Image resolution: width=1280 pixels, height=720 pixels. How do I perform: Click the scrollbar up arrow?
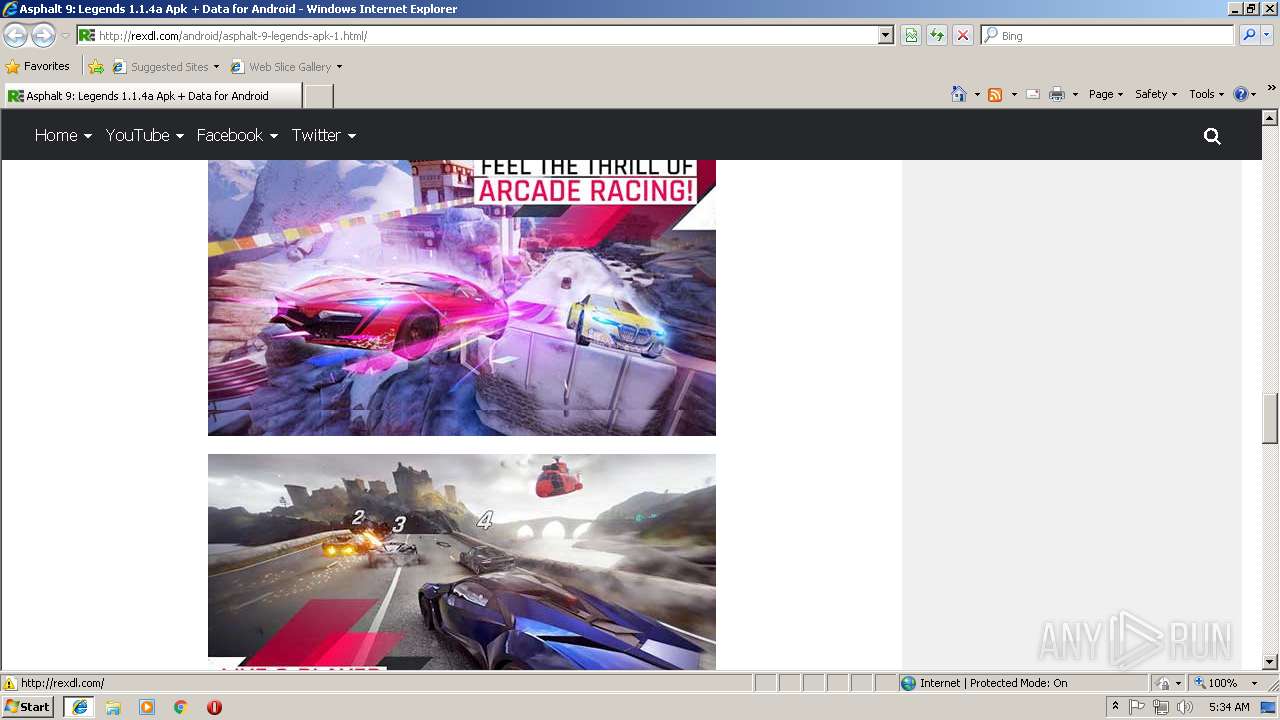[x=1271, y=117]
